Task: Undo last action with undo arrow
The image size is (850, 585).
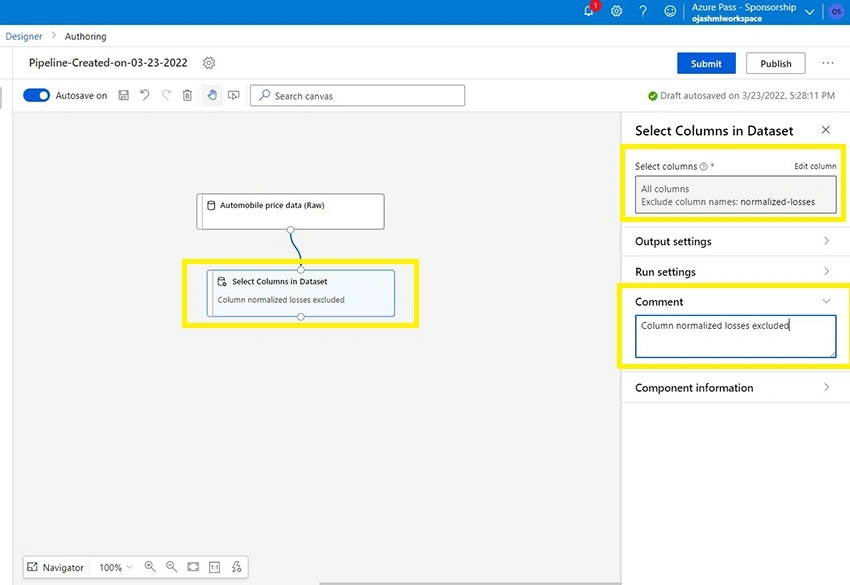Action: pyautogui.click(x=145, y=95)
